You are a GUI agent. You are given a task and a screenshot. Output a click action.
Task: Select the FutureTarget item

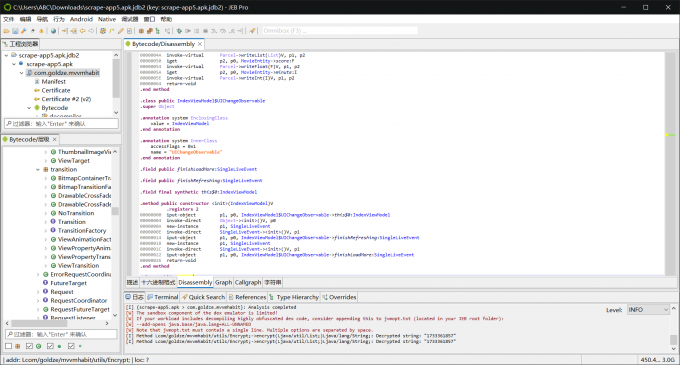pyautogui.click(x=68, y=283)
